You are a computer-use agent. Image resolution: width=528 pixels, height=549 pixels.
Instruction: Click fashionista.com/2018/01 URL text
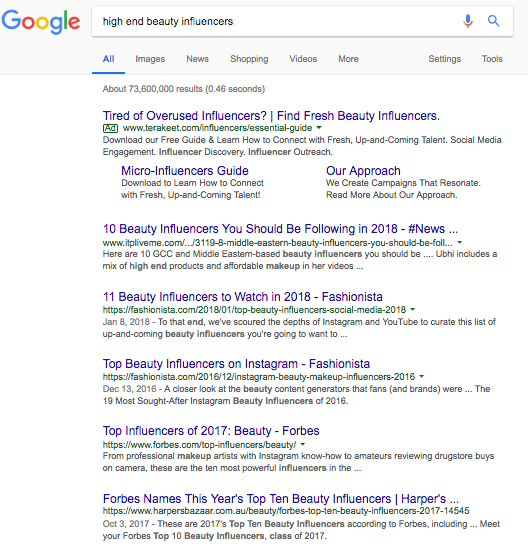pos(254,310)
